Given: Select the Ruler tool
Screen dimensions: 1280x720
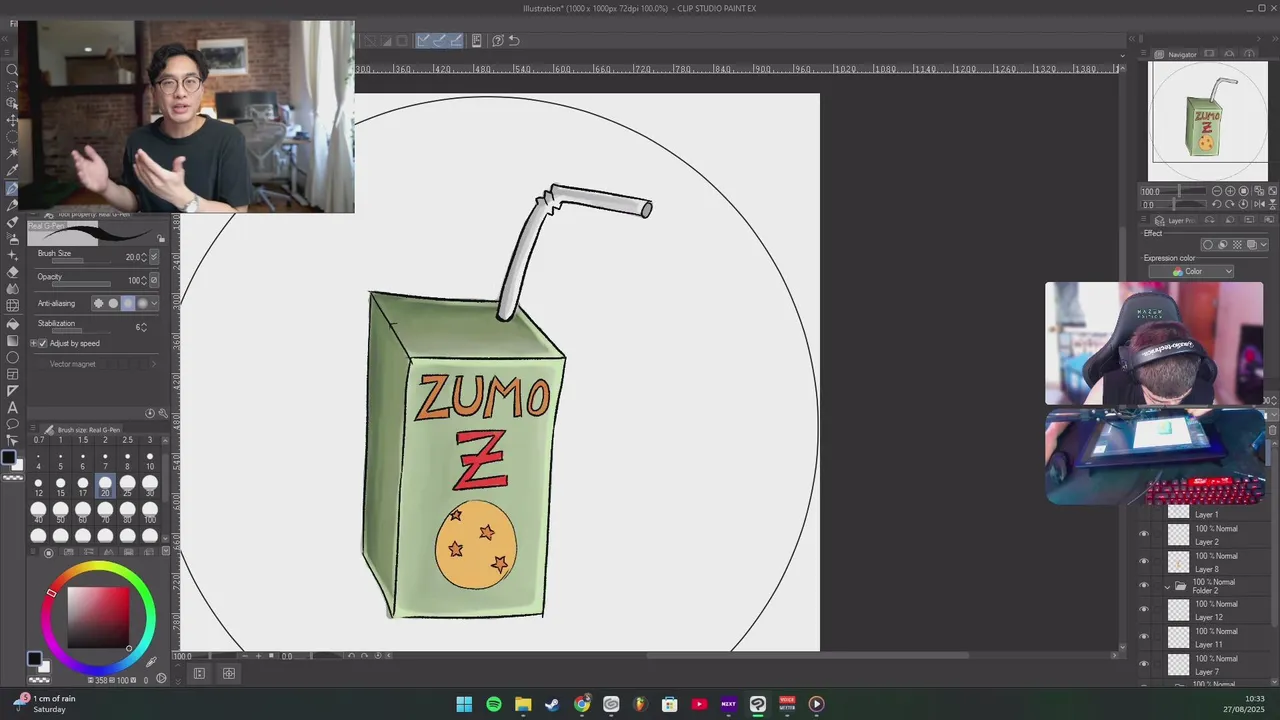Looking at the screenshot, I should [12, 391].
